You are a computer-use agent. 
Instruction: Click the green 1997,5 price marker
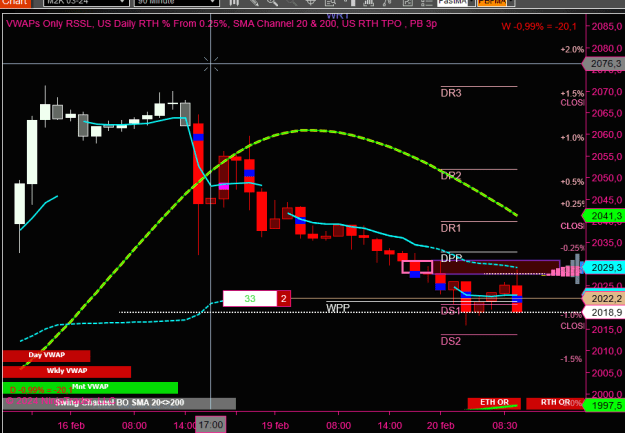point(604,405)
